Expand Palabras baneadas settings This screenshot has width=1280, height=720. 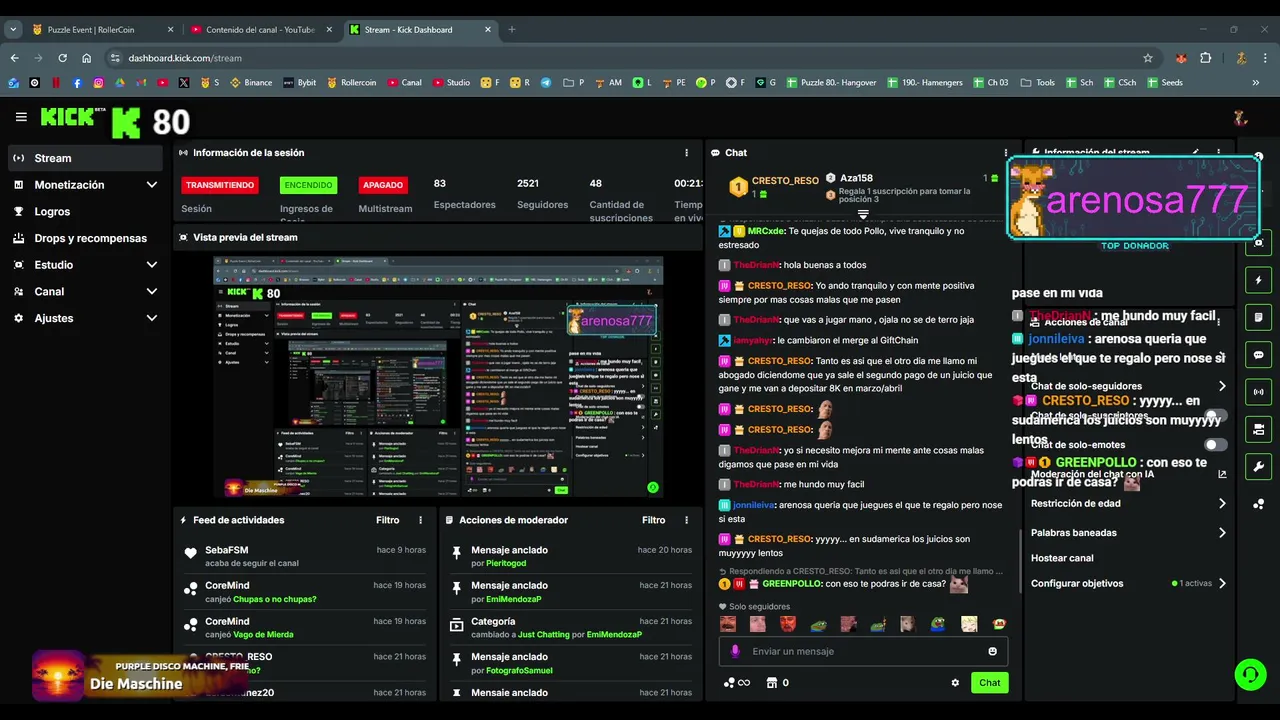tap(1128, 533)
